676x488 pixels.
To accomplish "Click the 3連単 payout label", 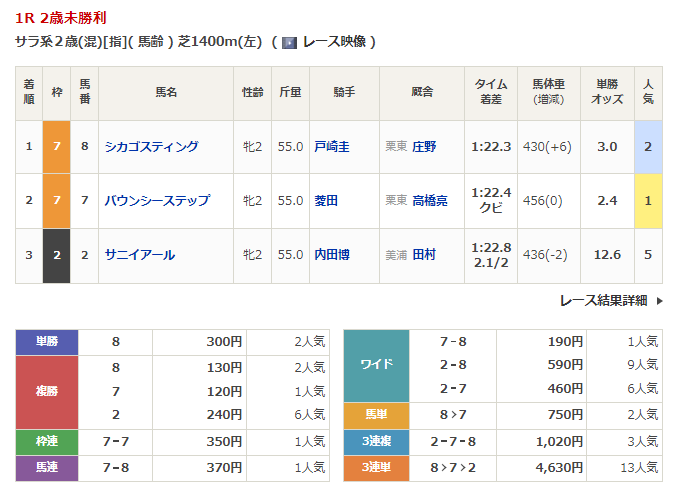I will tap(376, 466).
